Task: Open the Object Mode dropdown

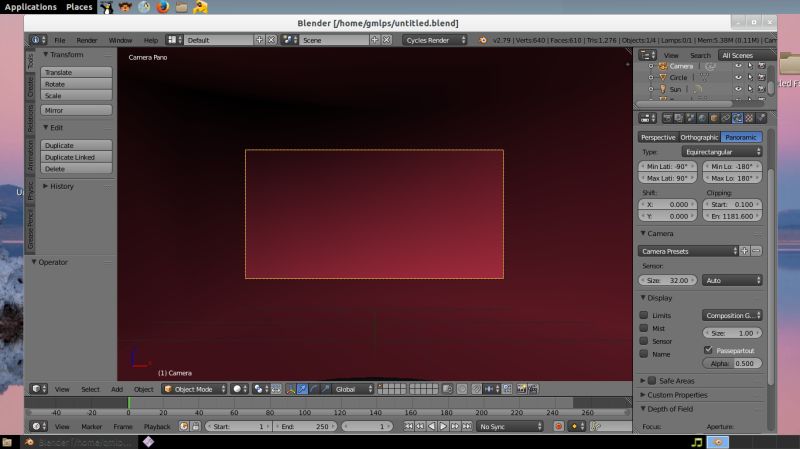Action: (194, 389)
